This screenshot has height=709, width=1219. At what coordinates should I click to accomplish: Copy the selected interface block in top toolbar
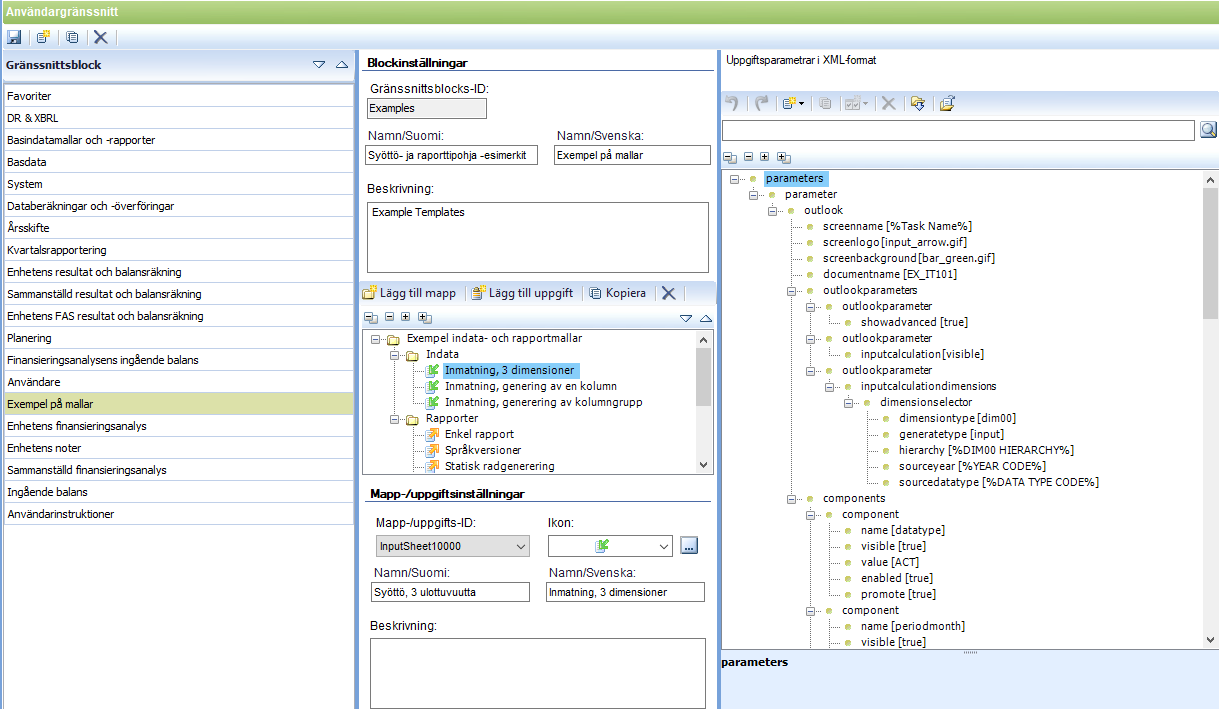click(72, 37)
